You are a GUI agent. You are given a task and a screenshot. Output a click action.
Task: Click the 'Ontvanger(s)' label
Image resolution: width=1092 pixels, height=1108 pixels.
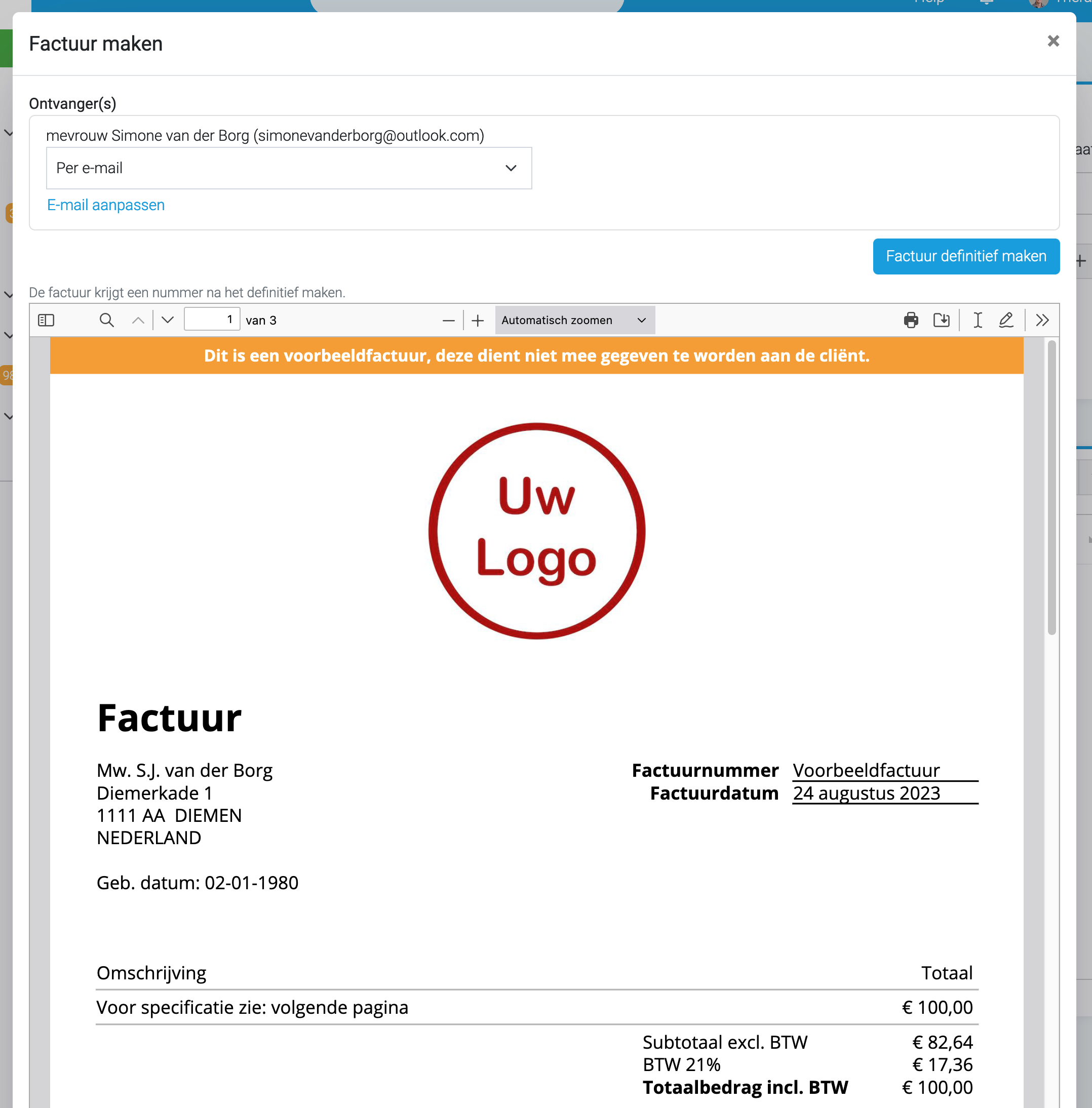click(x=73, y=104)
